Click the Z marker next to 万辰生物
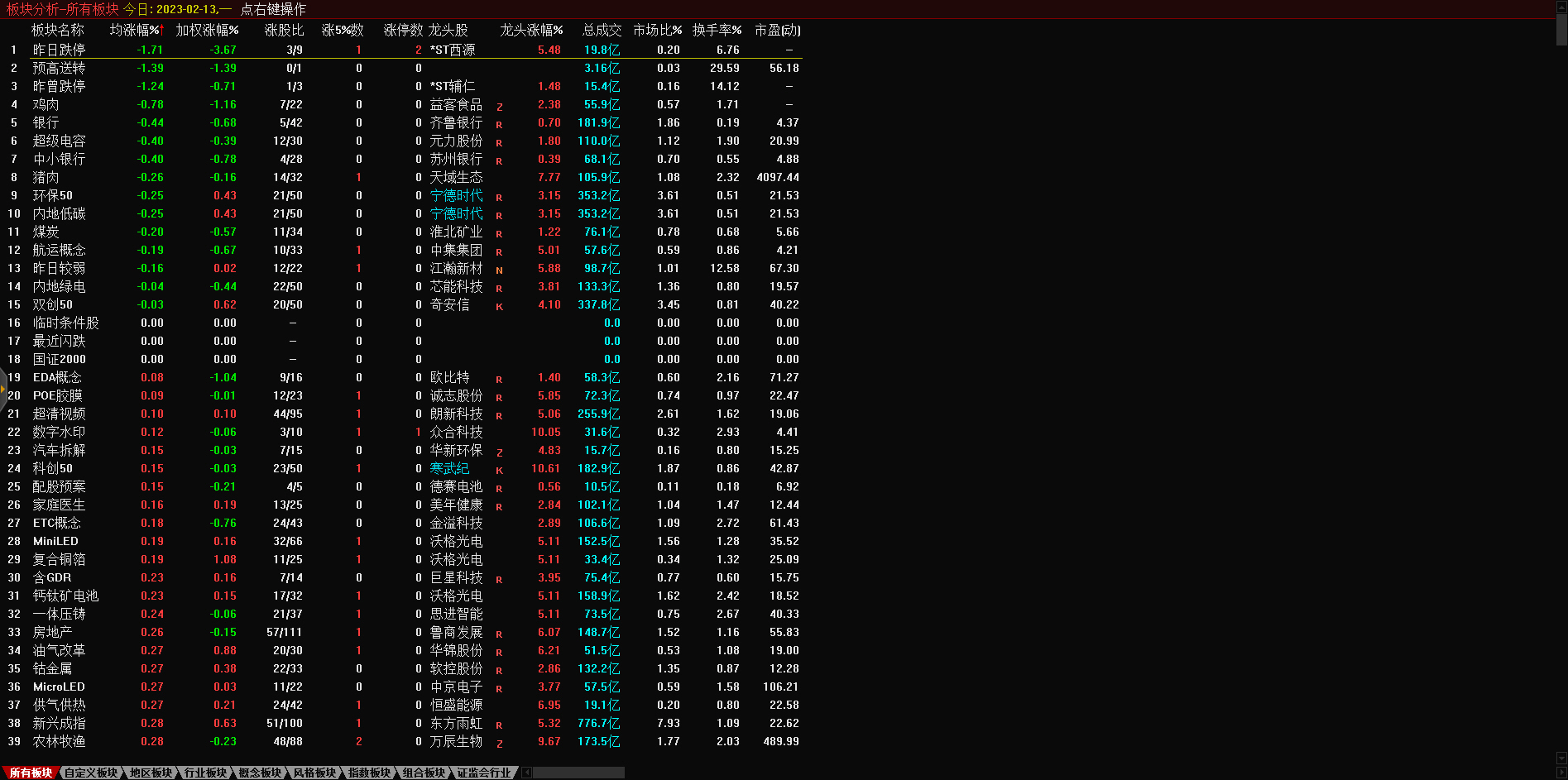 (x=499, y=744)
